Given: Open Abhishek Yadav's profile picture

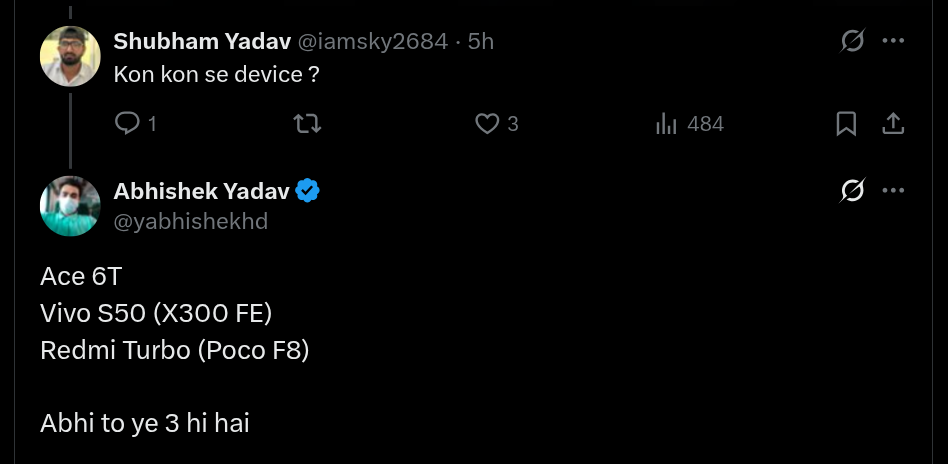Looking at the screenshot, I should [70, 206].
